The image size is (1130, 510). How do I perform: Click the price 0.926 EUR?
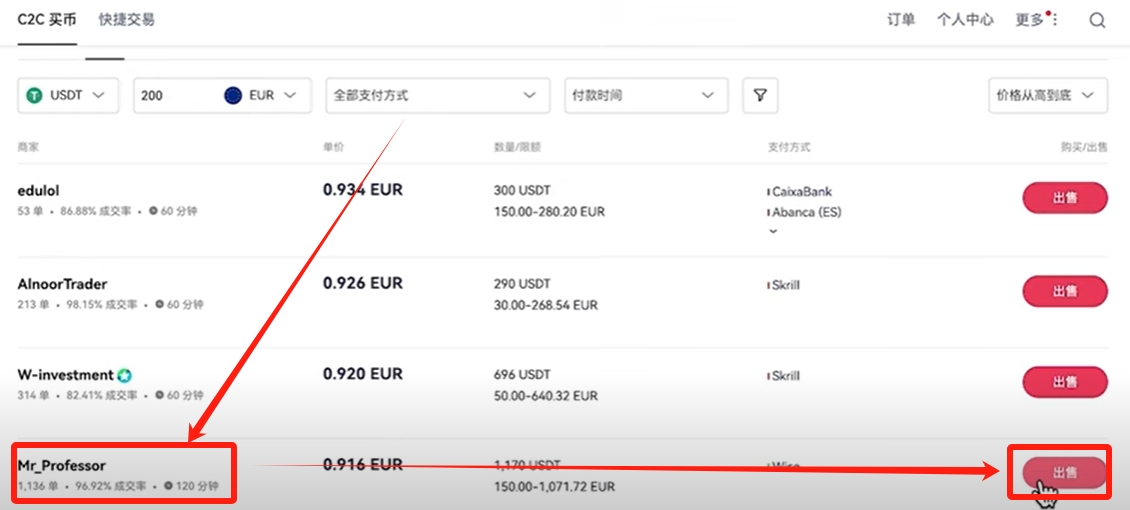pos(362,283)
